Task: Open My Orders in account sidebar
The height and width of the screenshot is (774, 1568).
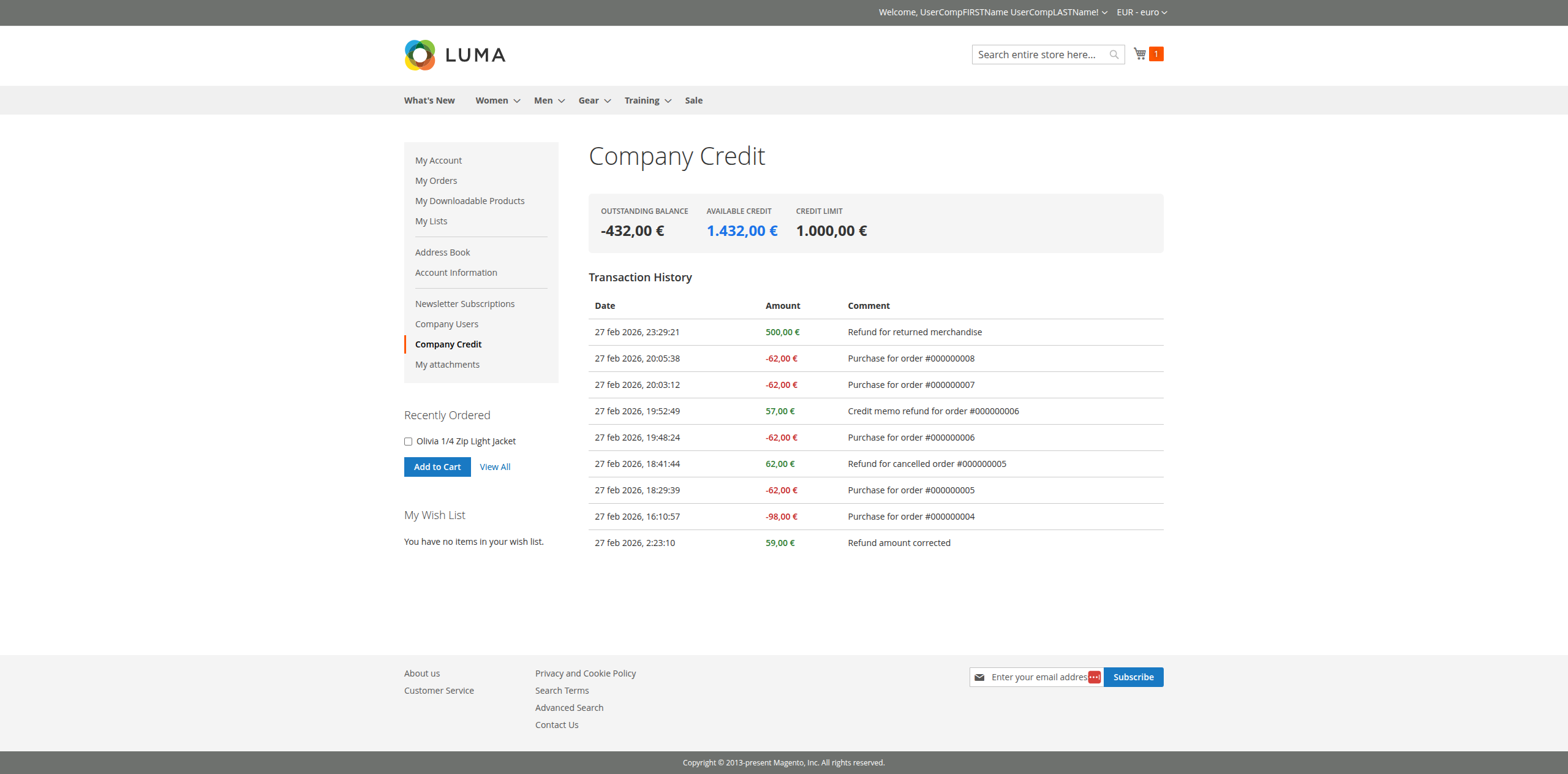Action: click(436, 181)
